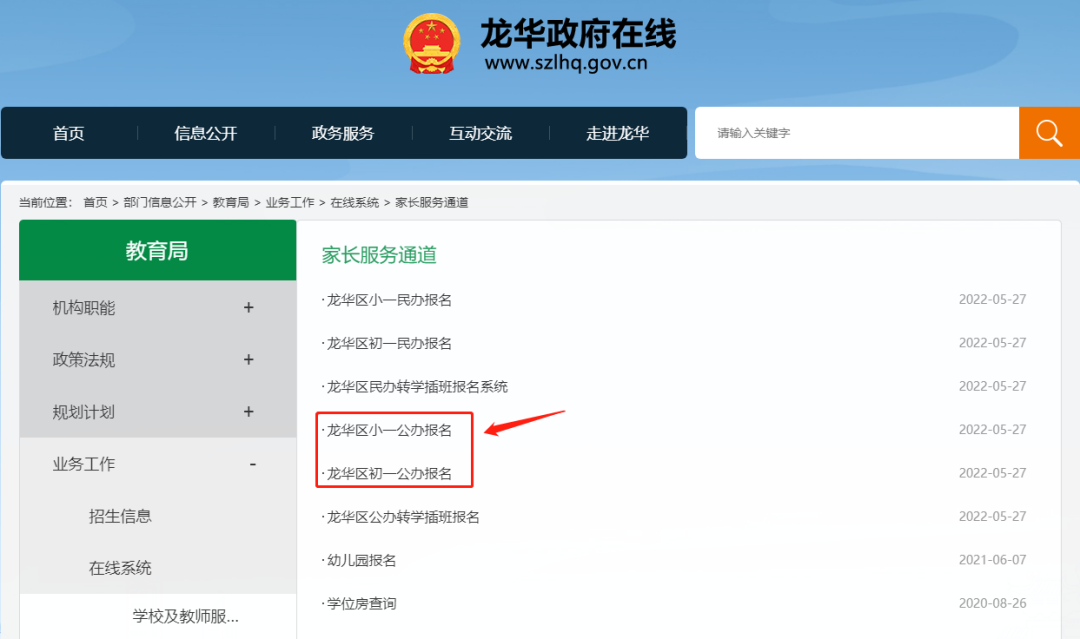Open the 首页 navigation menu item

pos(69,133)
